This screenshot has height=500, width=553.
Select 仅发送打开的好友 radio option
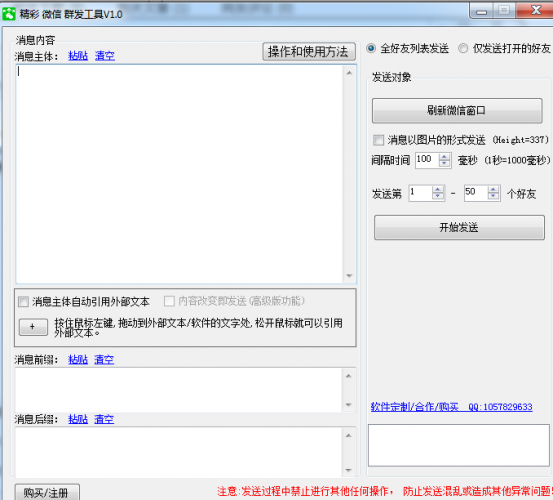[463, 48]
